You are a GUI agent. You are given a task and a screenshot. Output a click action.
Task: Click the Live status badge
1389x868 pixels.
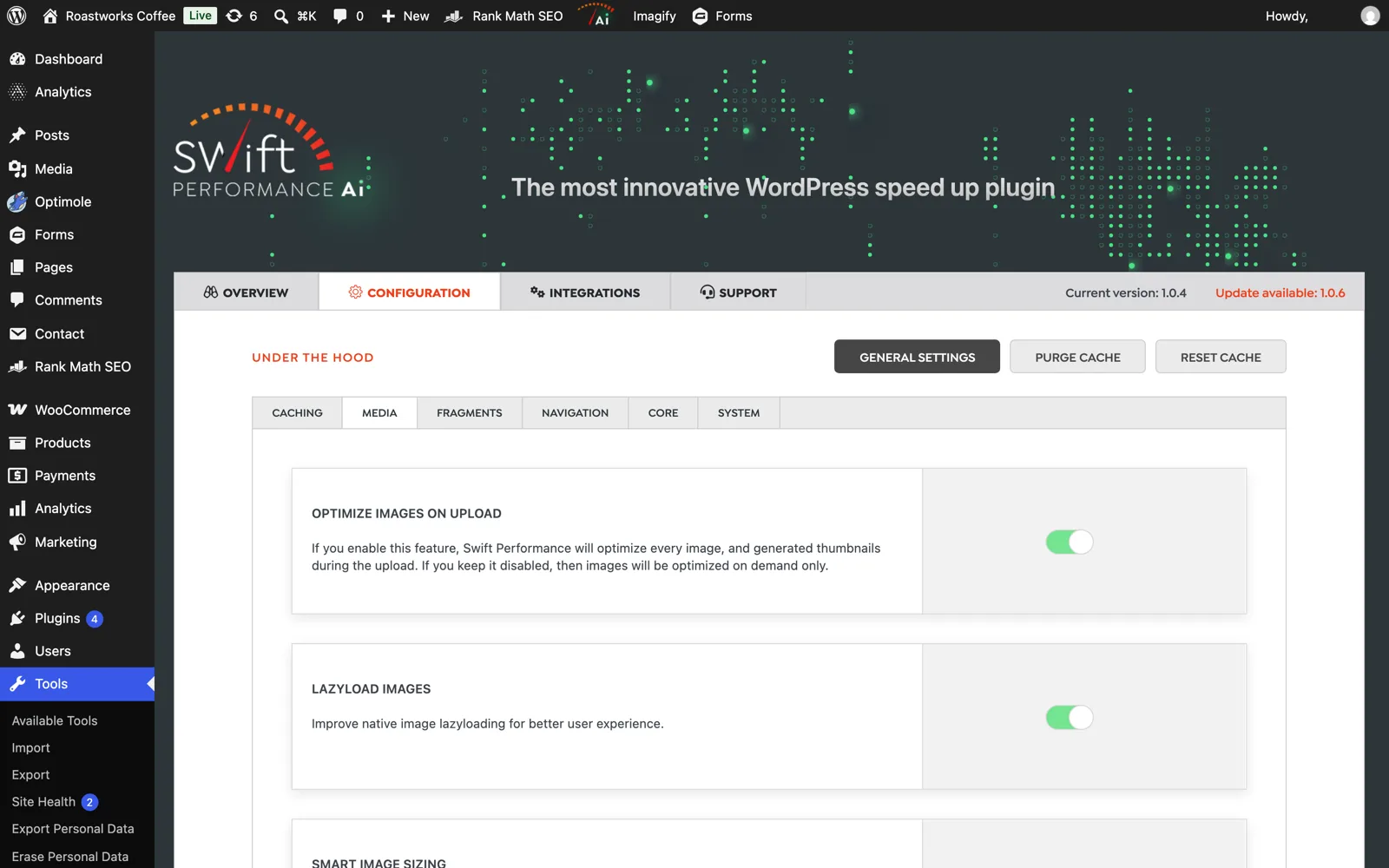click(200, 16)
